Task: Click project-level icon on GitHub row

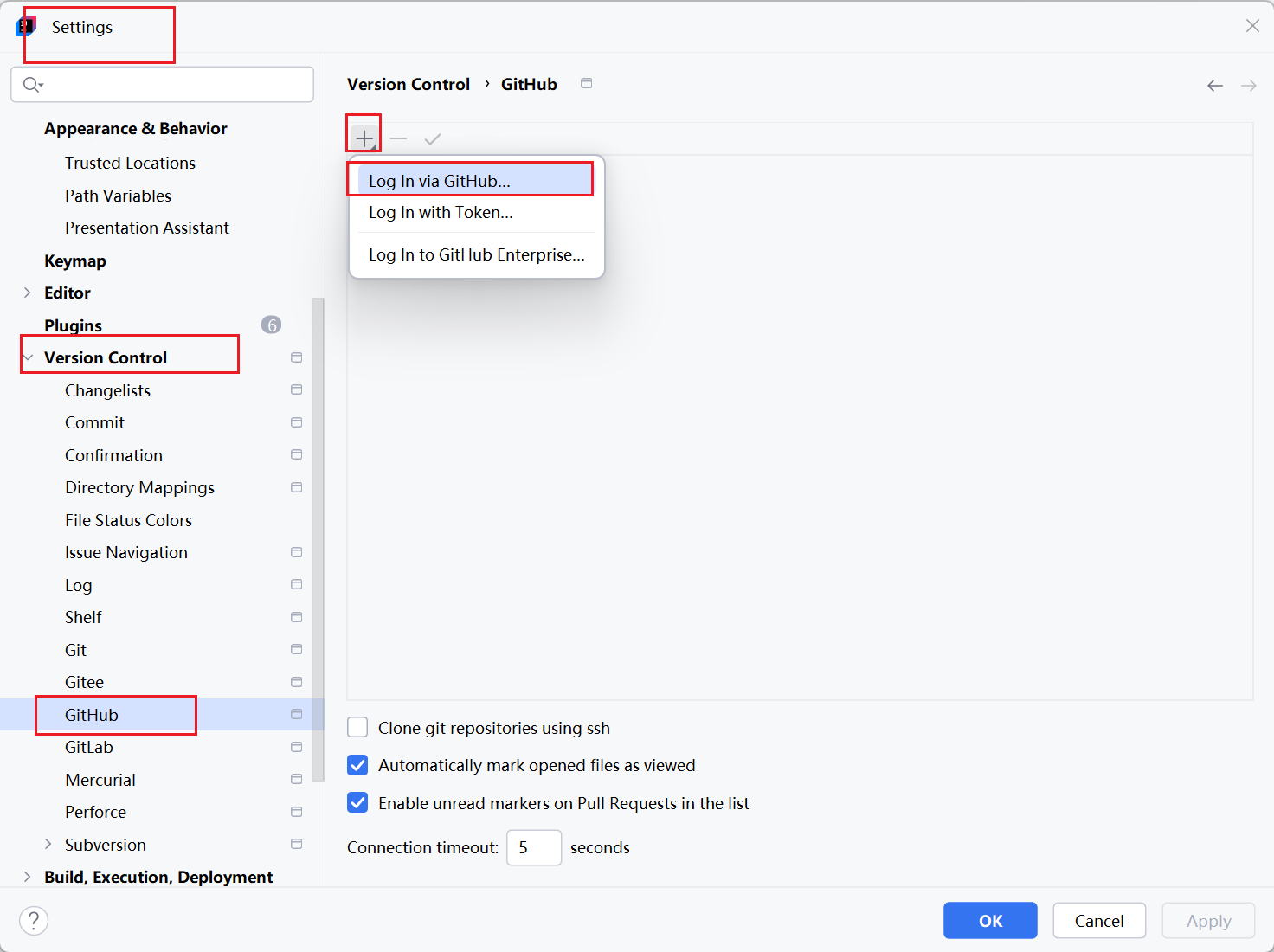Action: coord(297,715)
